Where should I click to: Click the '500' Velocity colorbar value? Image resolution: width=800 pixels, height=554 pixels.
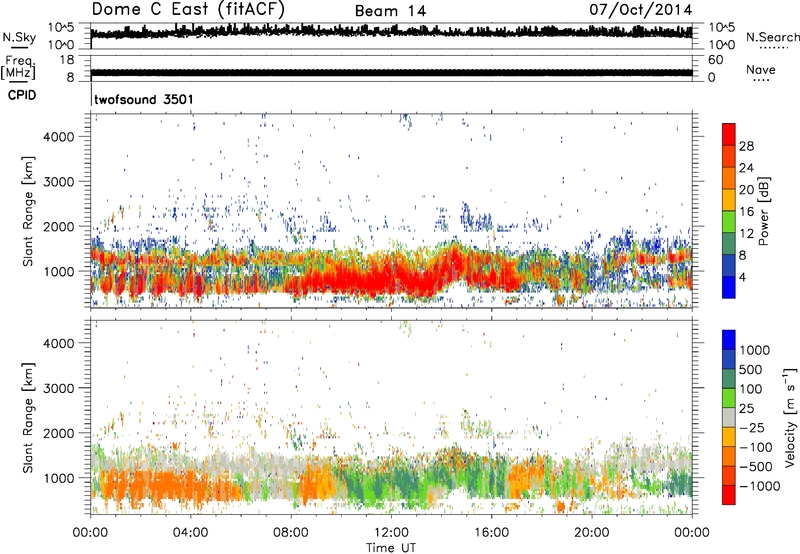click(752, 370)
